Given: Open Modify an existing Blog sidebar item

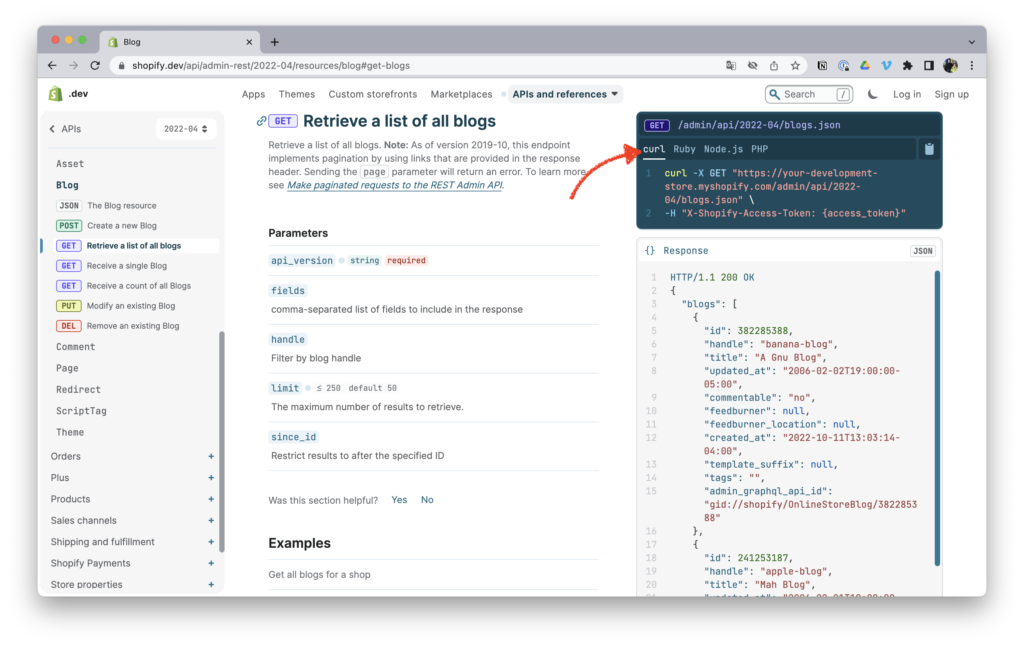Looking at the screenshot, I should 131,306.
